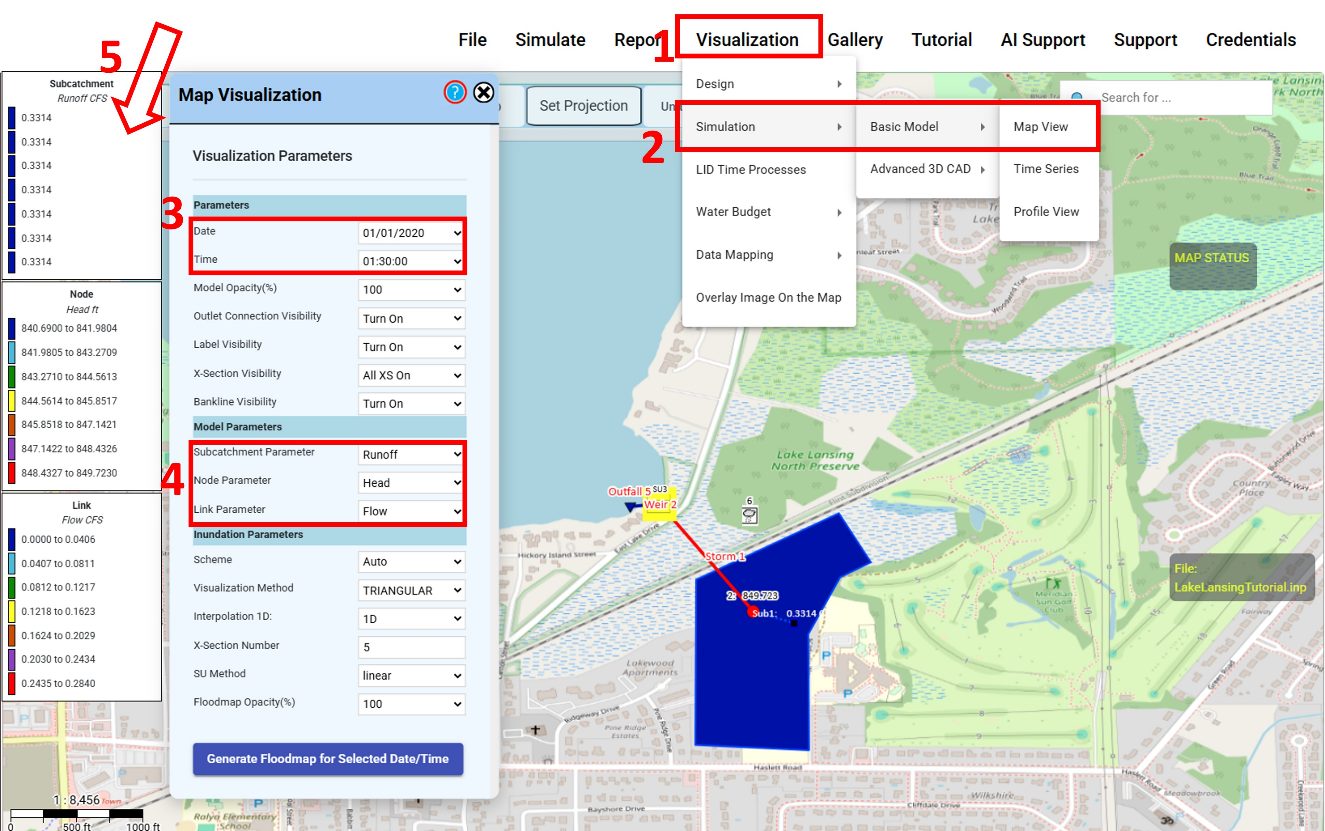The width and height of the screenshot is (1325, 831).
Task: Expand the Basic Model submenu
Action: click(928, 127)
